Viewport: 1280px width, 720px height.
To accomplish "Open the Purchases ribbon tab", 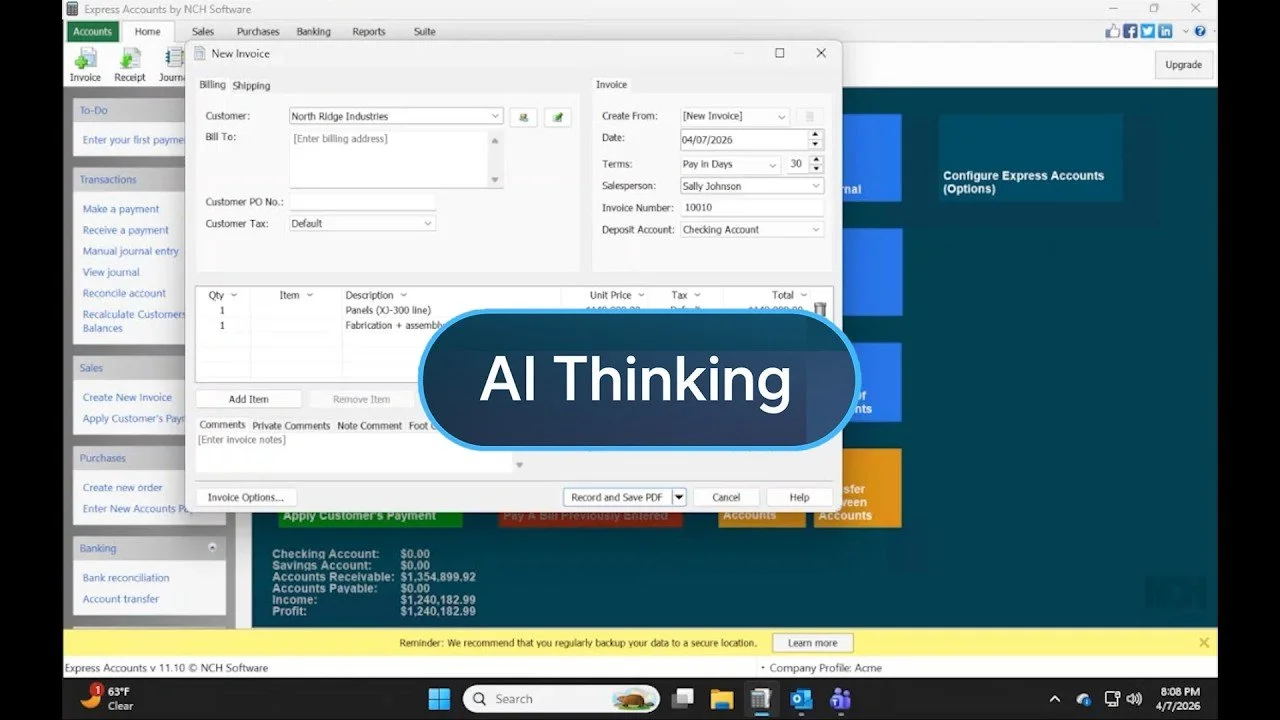I will [x=258, y=32].
